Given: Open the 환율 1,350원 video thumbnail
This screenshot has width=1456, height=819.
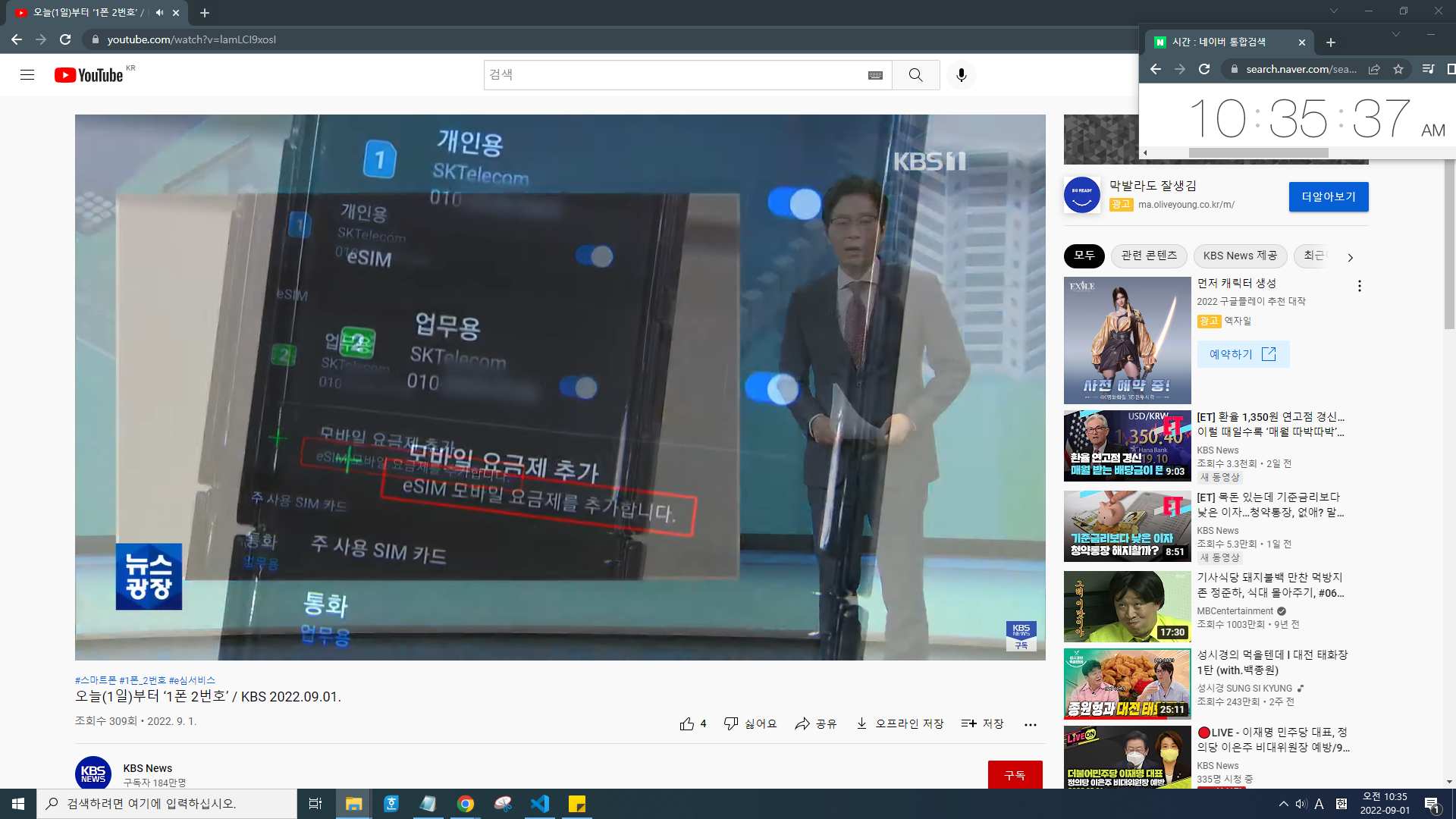Looking at the screenshot, I should (1127, 446).
